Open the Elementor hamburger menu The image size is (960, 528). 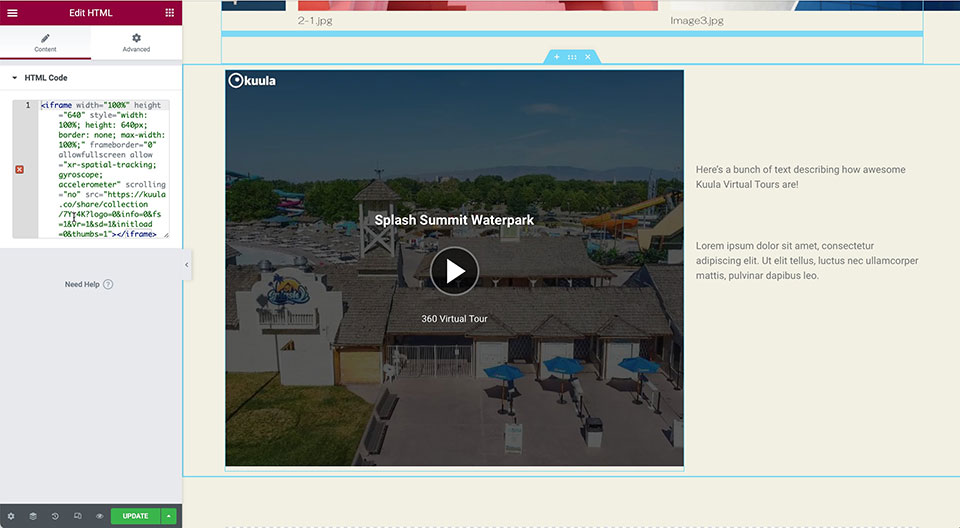(x=12, y=13)
